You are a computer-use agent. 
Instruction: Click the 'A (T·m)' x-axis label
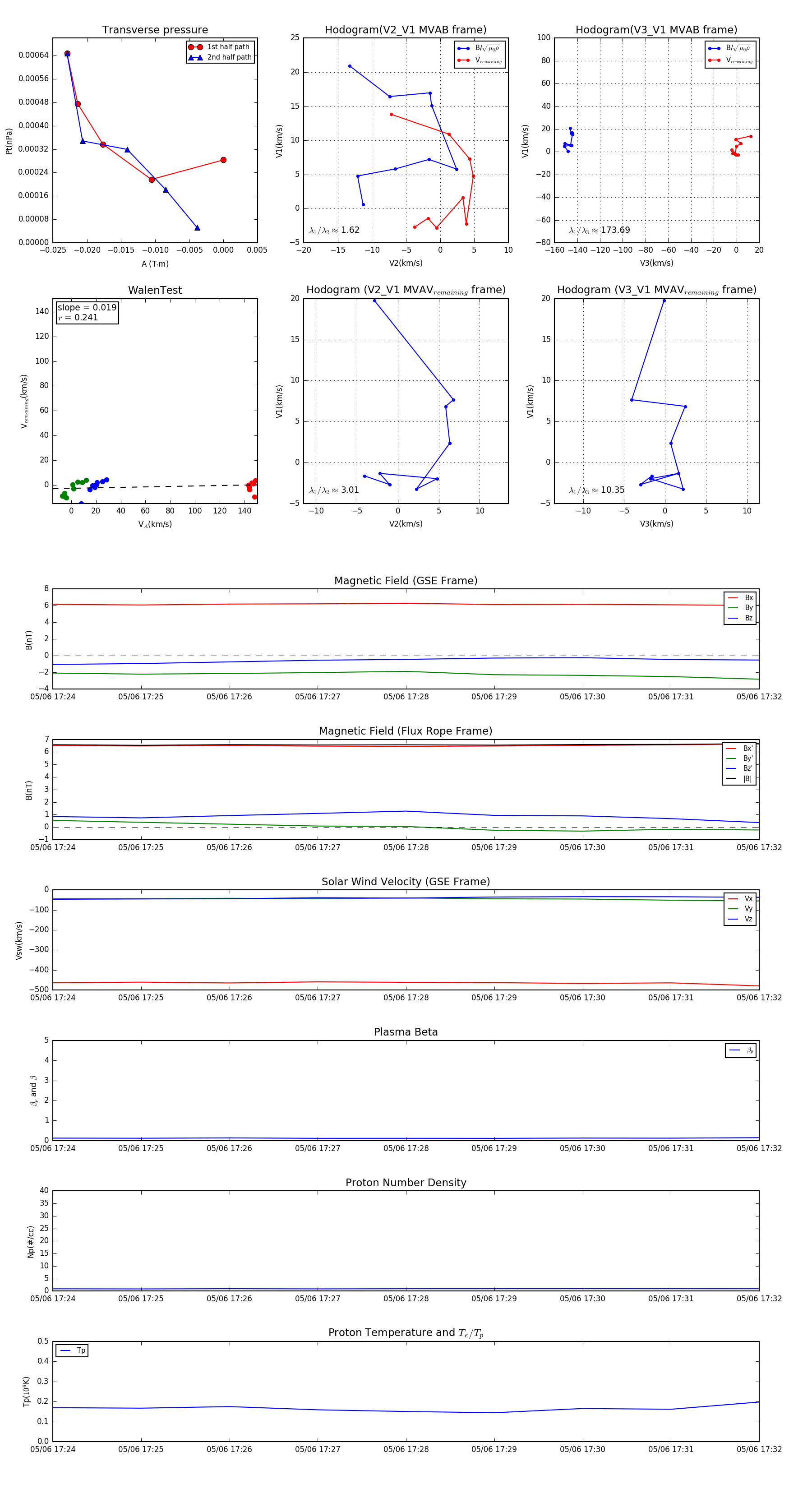[x=155, y=264]
